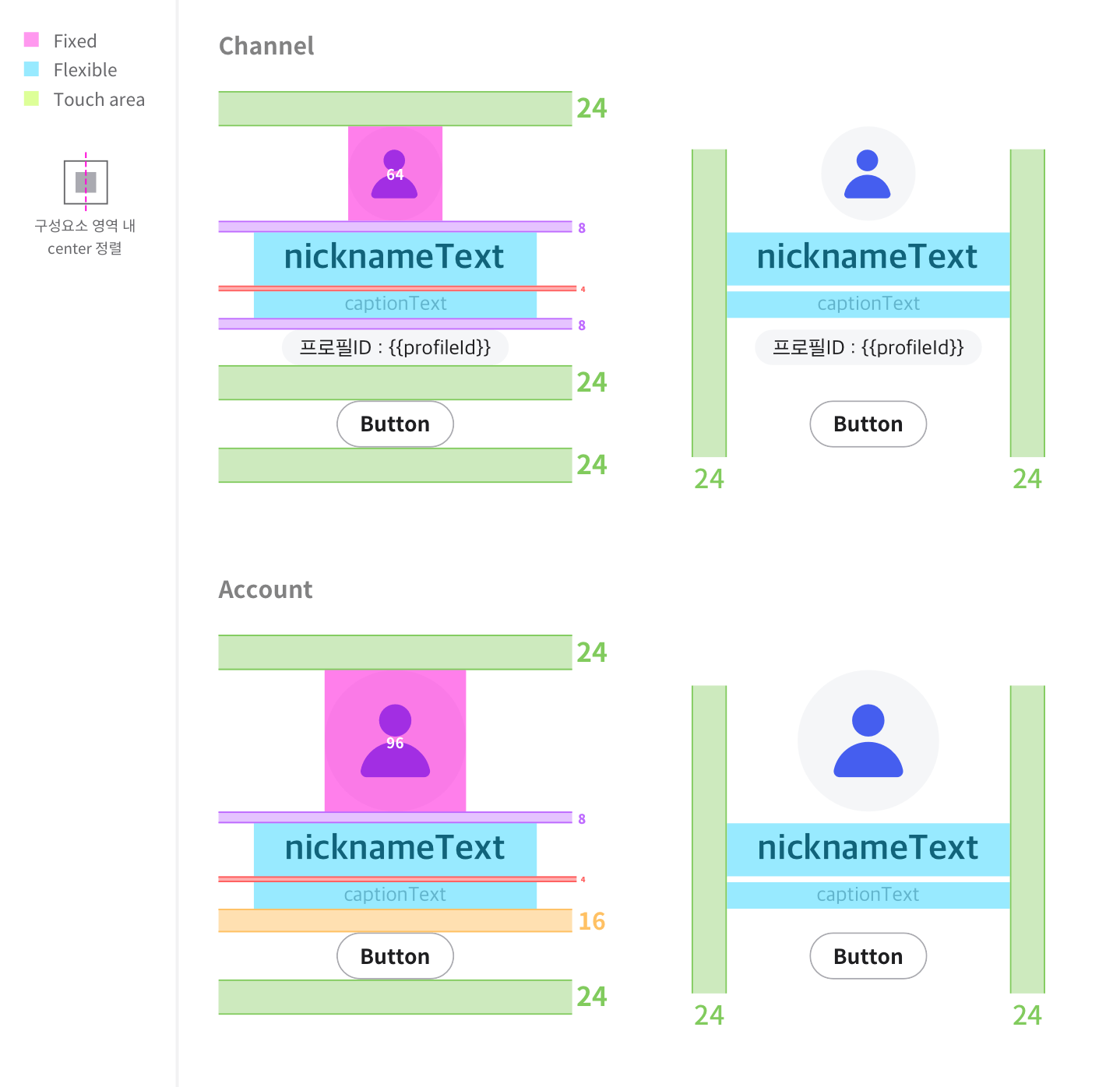The height and width of the screenshot is (1087, 1120).
Task: Select nicknameText in the Channel side-margin preview
Action: (868, 258)
